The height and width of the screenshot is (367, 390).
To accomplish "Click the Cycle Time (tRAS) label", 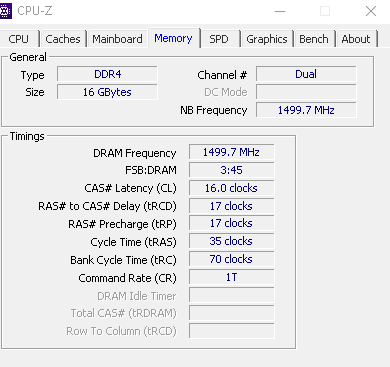I will pos(133,242).
